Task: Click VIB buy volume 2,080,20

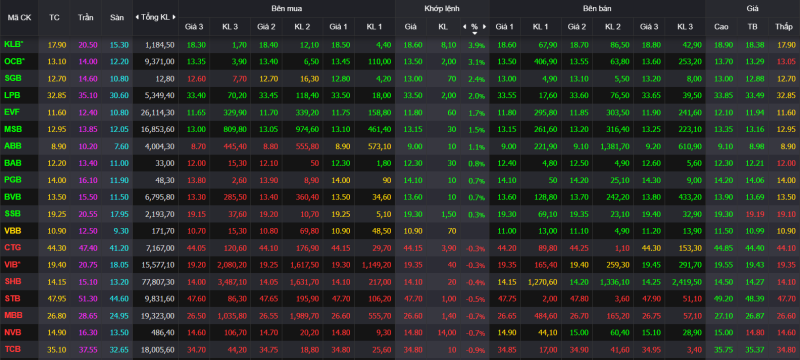Action: pyautogui.click(x=231, y=265)
